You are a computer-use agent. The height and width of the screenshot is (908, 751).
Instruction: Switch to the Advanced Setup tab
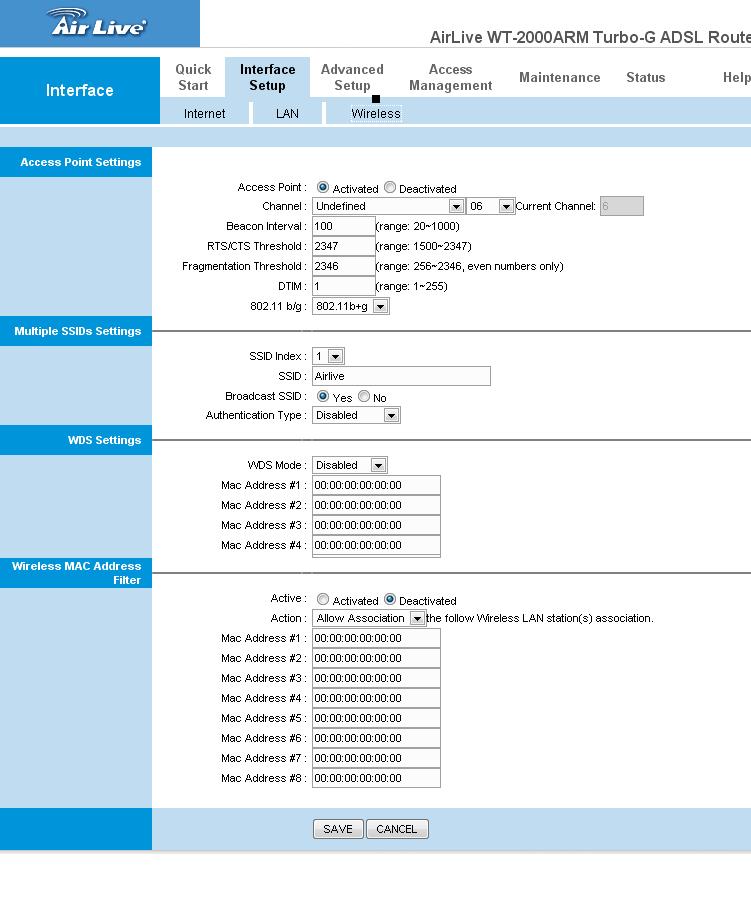pyautogui.click(x=352, y=78)
